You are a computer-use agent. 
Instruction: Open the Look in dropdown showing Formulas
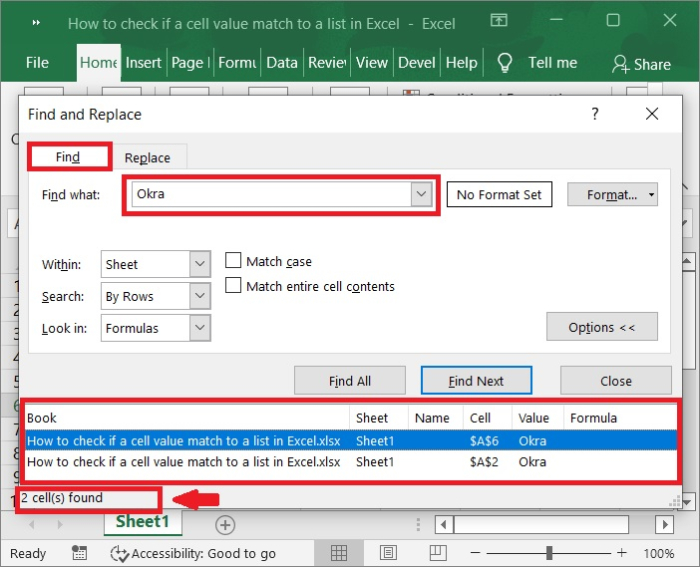pos(200,328)
